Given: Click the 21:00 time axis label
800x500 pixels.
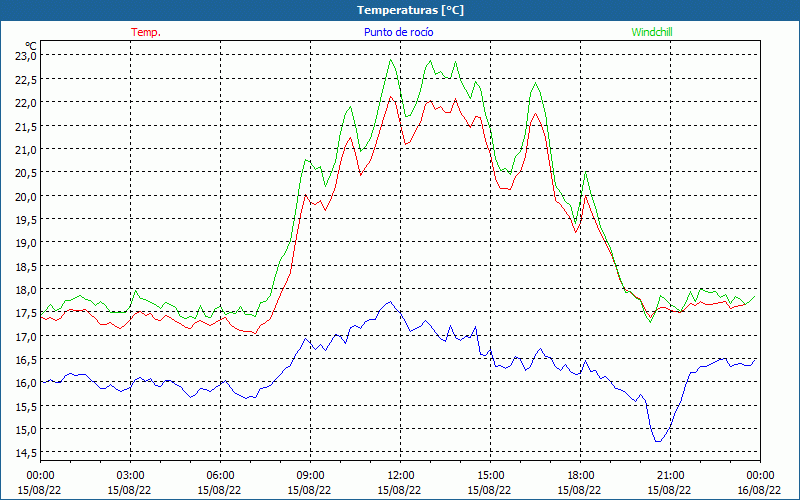Looking at the screenshot, I should [x=670, y=476].
